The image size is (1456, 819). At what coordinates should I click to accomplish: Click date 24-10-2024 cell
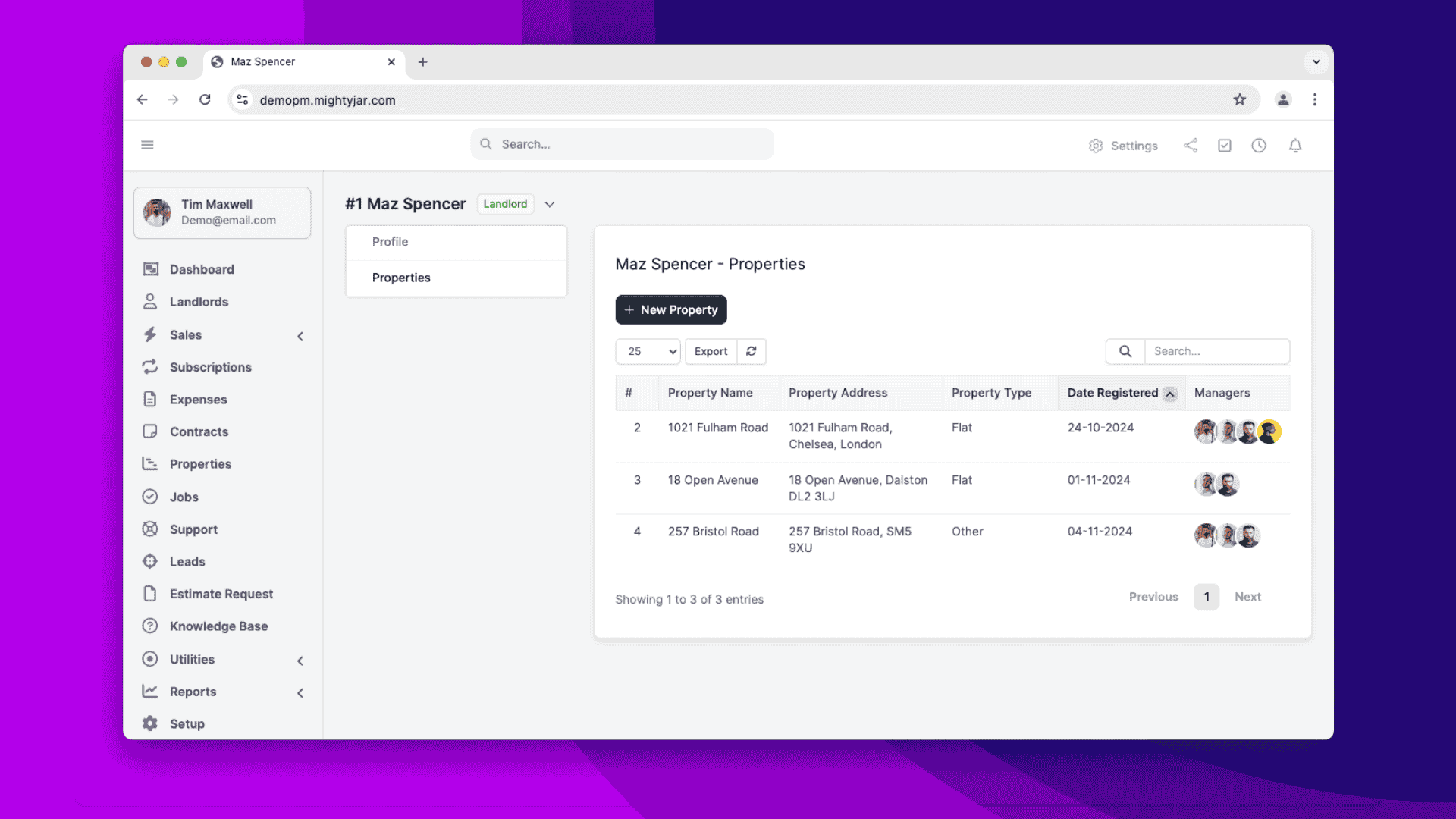pyautogui.click(x=1100, y=428)
